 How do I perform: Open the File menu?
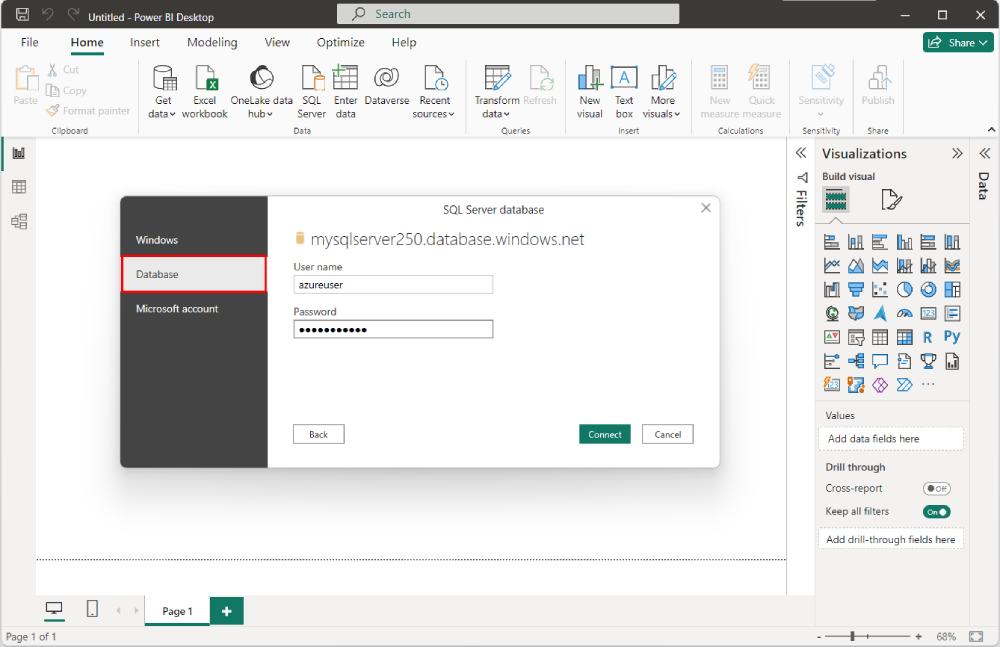pos(29,42)
